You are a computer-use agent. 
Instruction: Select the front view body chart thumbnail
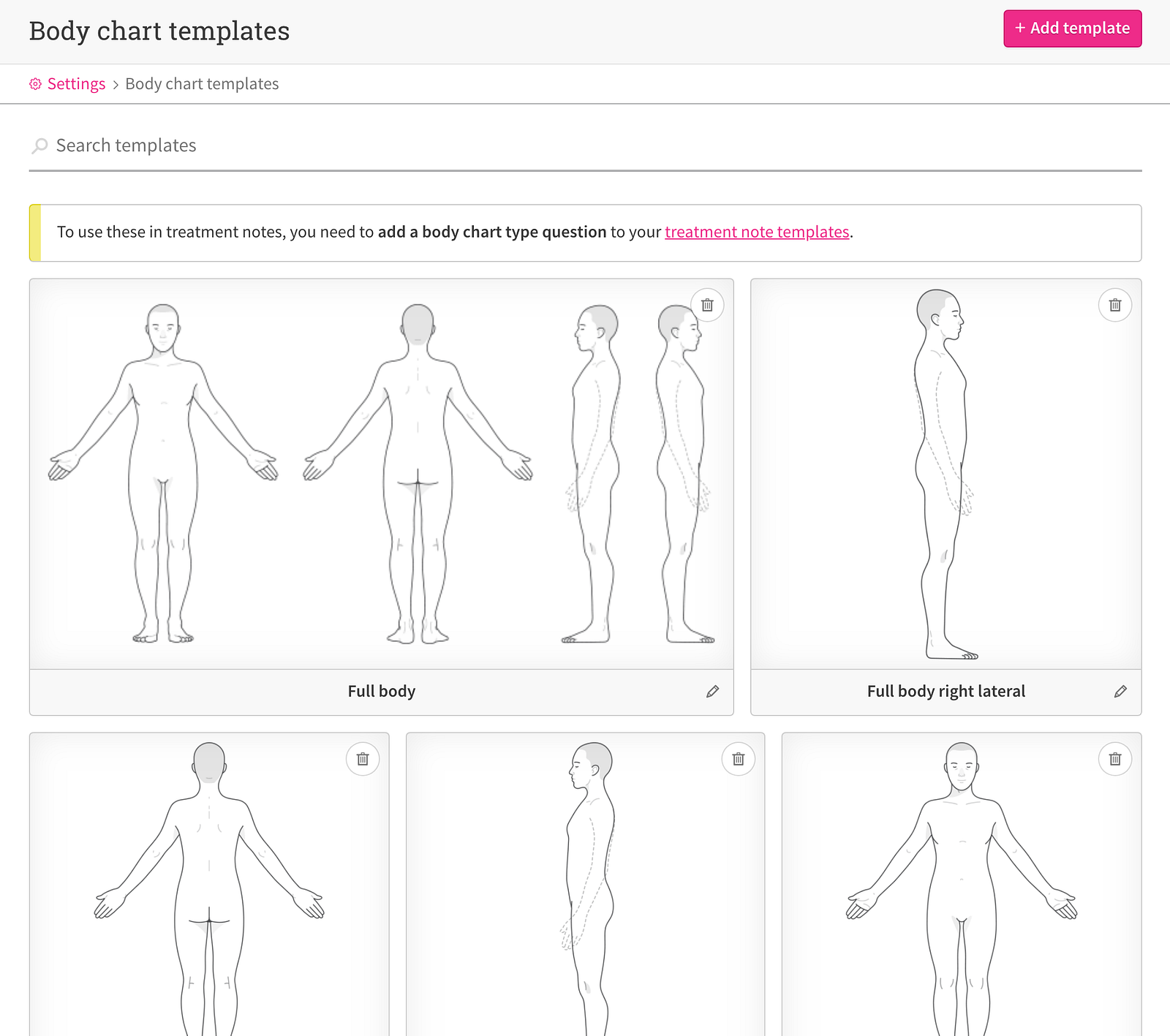[961, 885]
